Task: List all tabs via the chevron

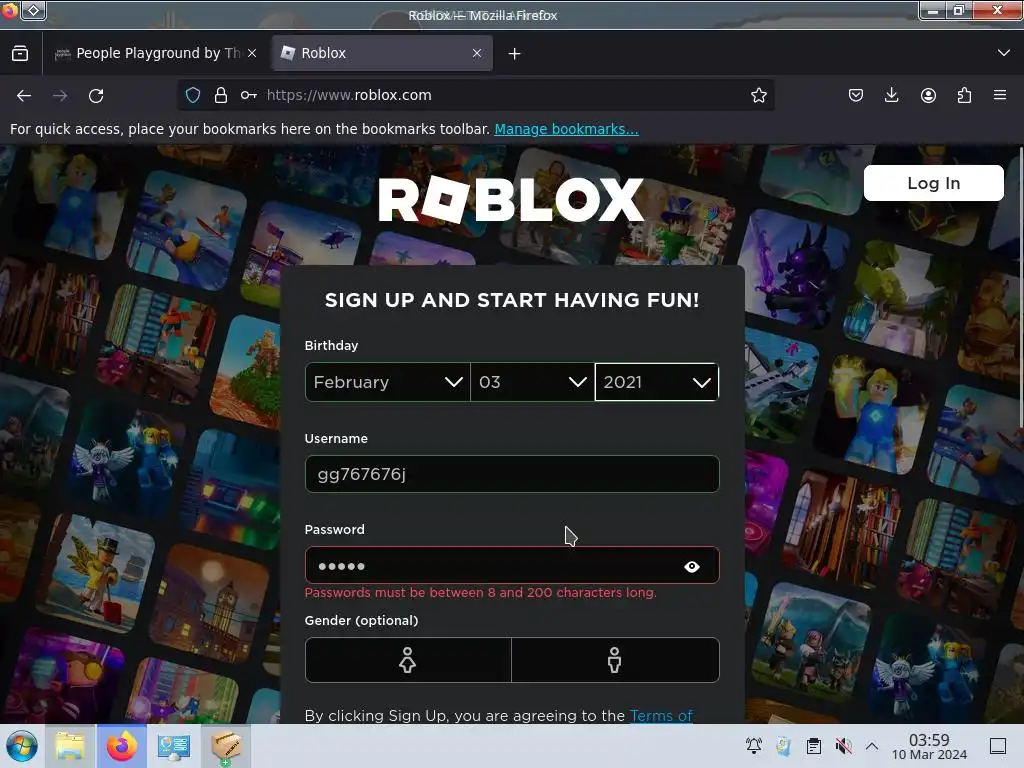Action: tap(1004, 53)
